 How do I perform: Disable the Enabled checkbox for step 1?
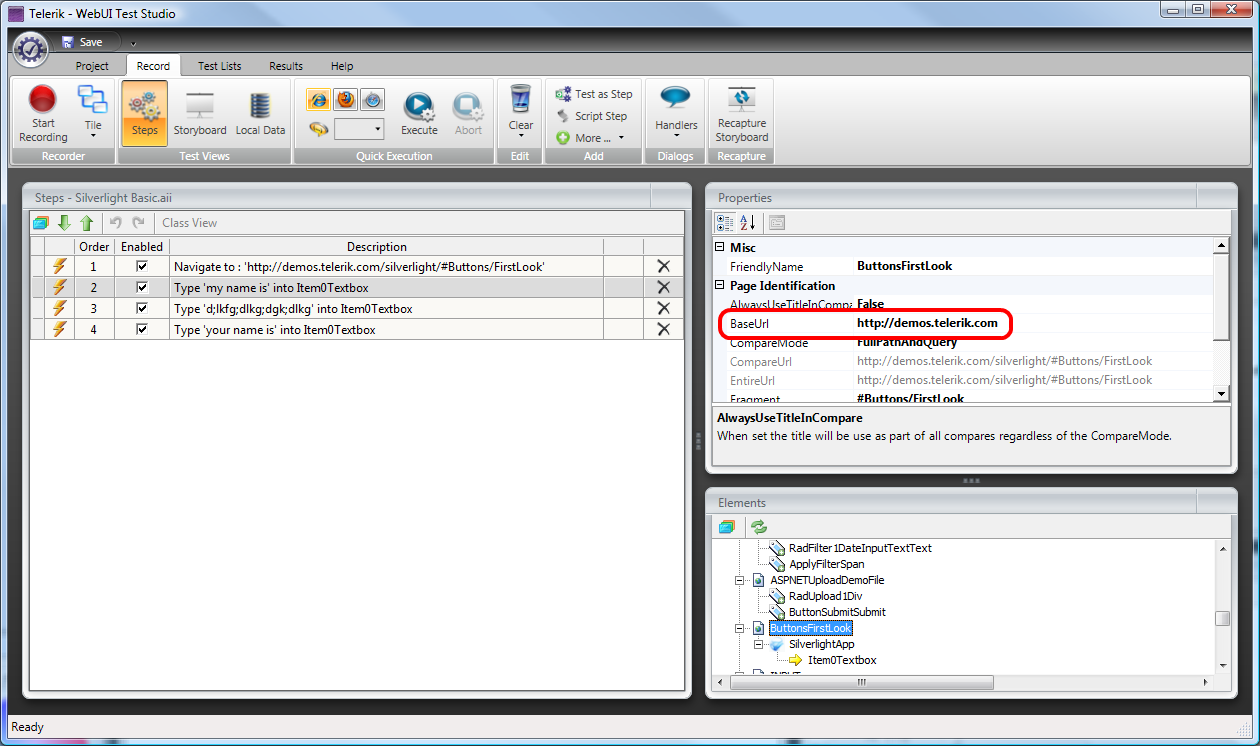click(x=142, y=266)
